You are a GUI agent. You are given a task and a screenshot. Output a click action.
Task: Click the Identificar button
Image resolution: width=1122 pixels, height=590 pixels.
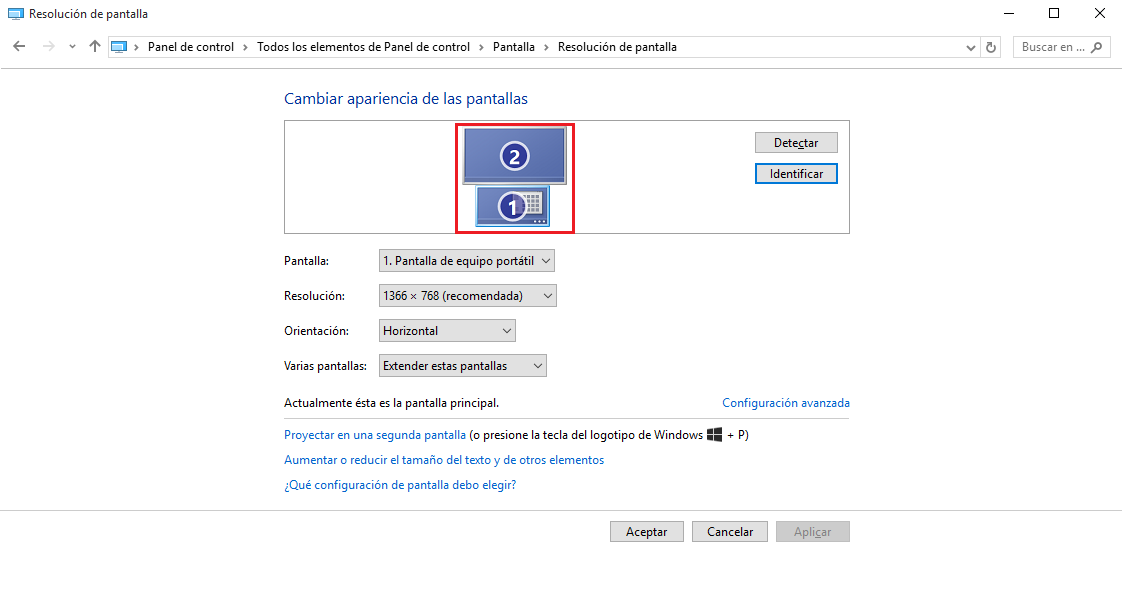point(796,174)
